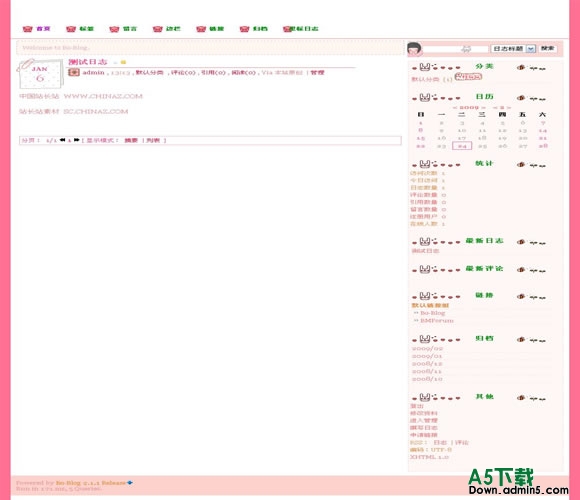Open the 链接 links menu item
Screen dimensions: 580x500
(216, 29)
